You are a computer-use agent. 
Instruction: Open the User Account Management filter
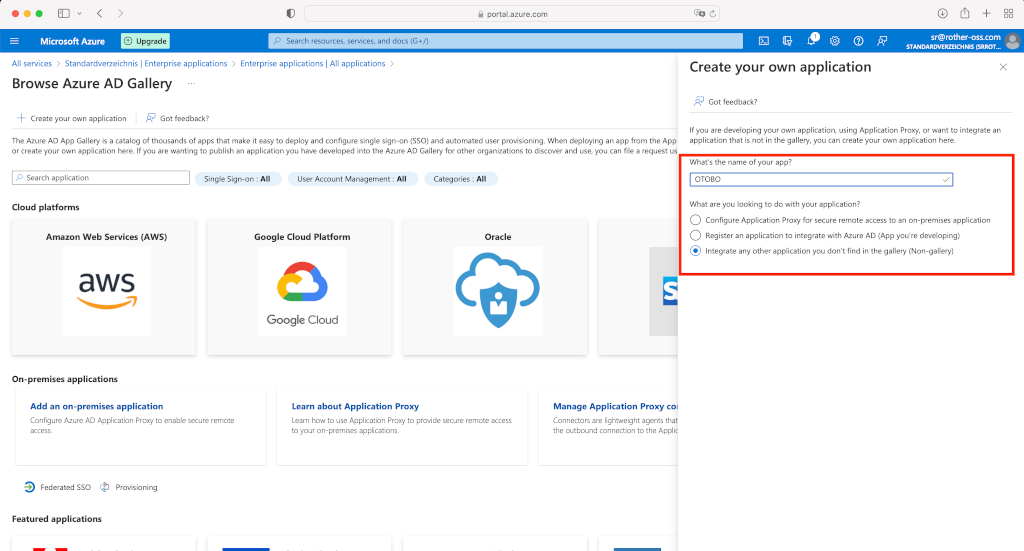pos(351,179)
